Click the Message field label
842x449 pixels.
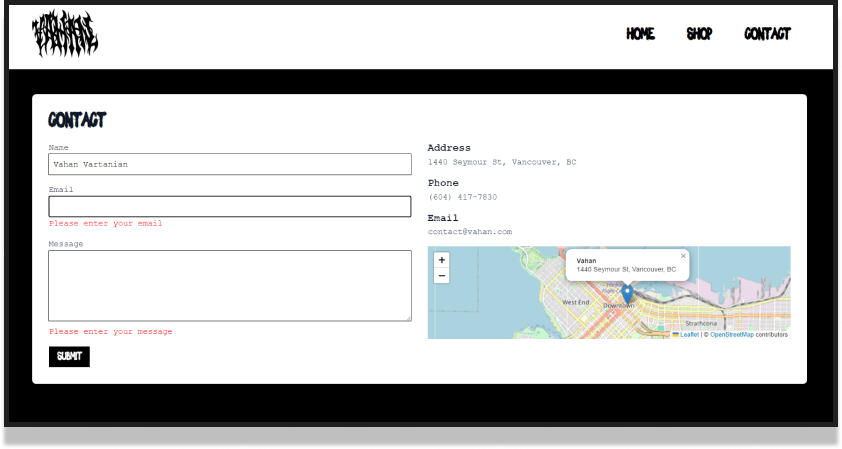(66, 244)
